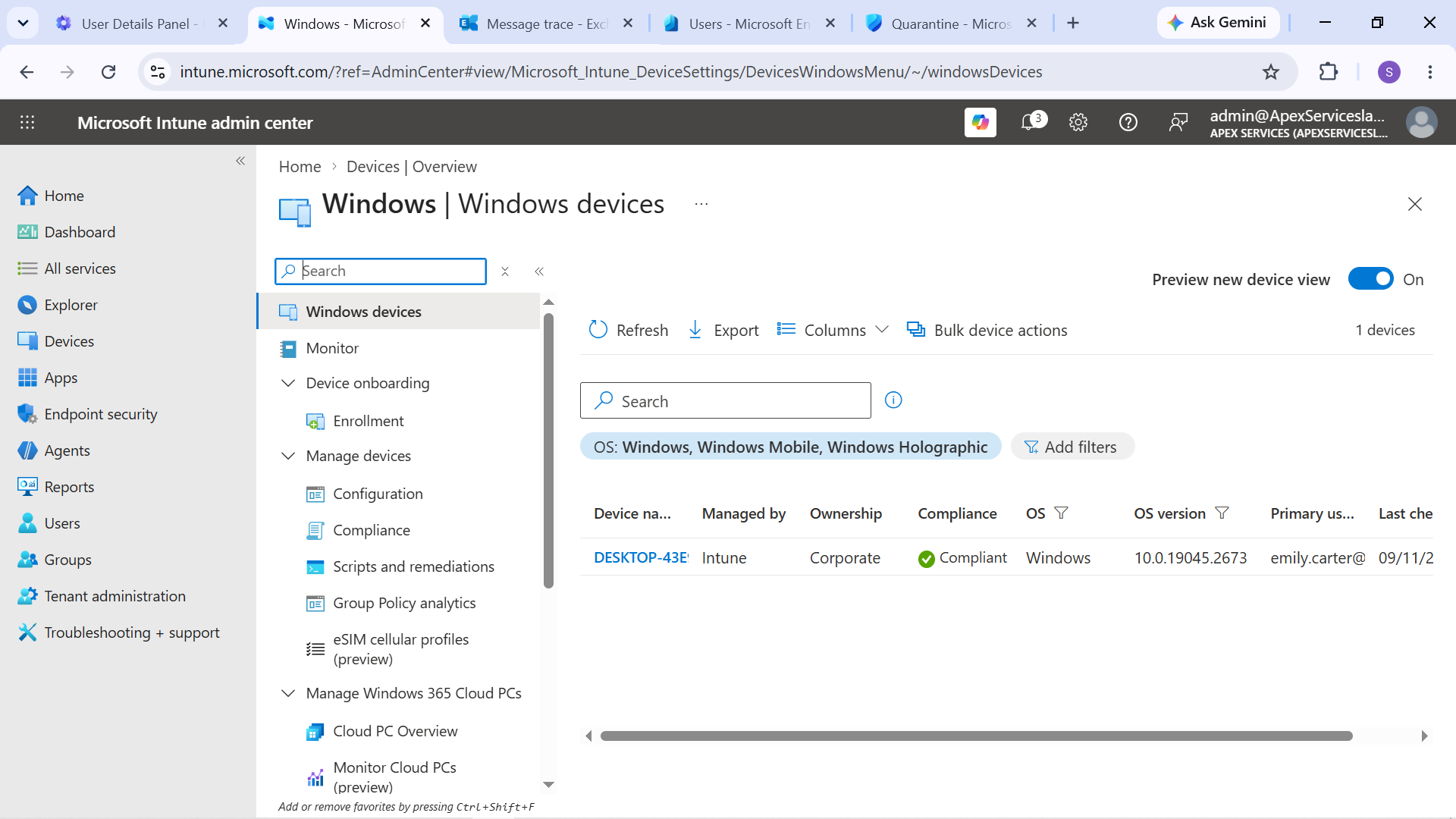Open DESKTOP-43E device link

click(641, 557)
